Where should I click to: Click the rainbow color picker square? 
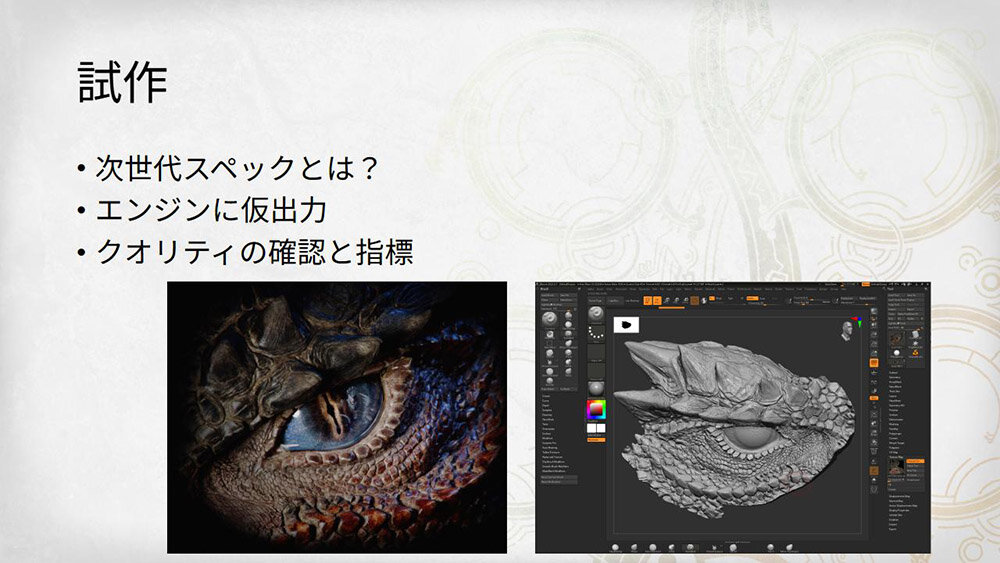[596, 410]
